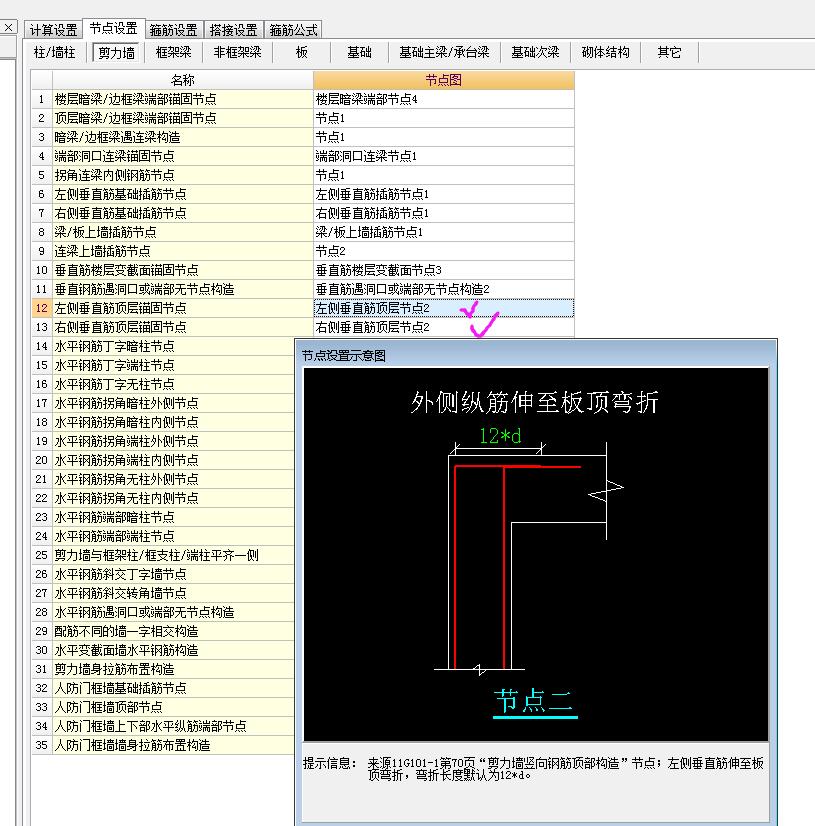Open the 箍筋设置 tab
Image resolution: width=815 pixels, height=826 pixels.
[173, 30]
